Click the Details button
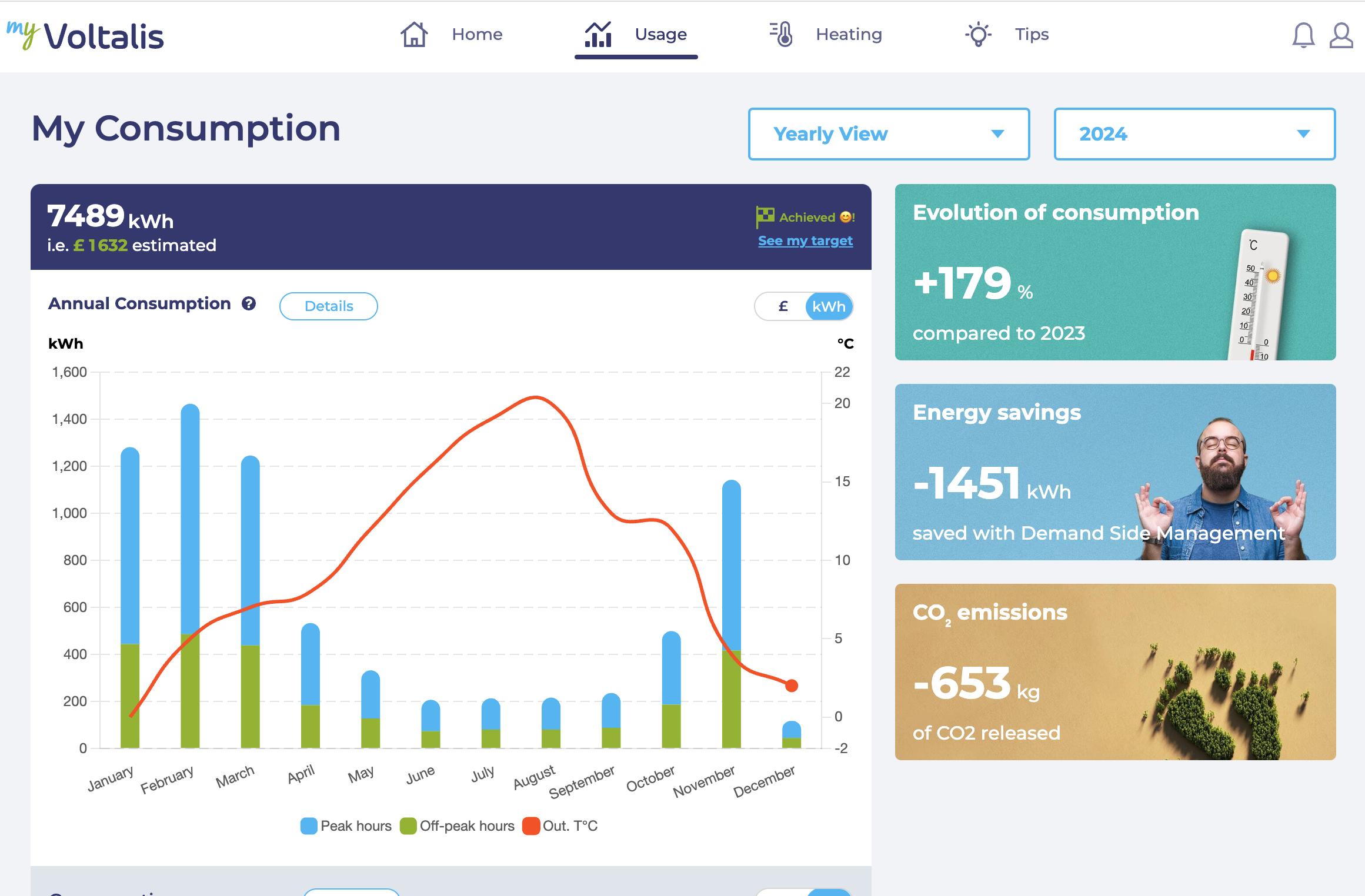 pos(328,306)
